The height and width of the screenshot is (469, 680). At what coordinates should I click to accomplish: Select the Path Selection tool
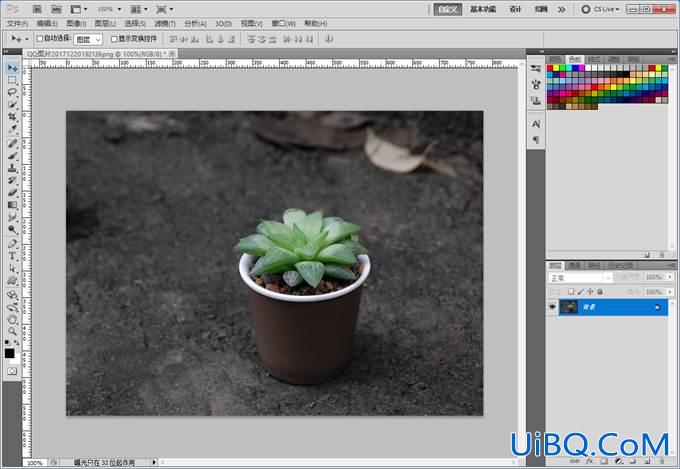[x=12, y=269]
